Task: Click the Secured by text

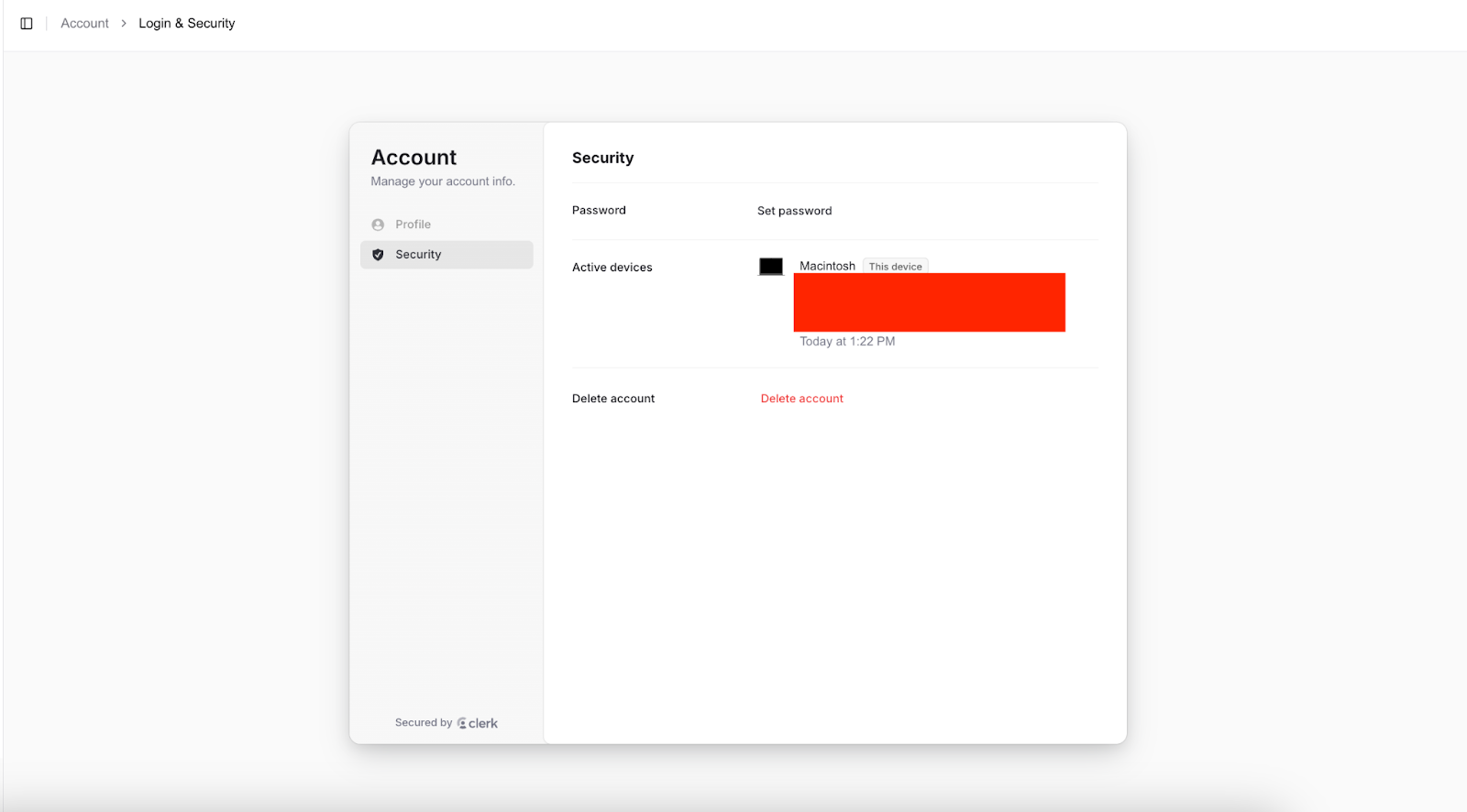Action: (424, 723)
